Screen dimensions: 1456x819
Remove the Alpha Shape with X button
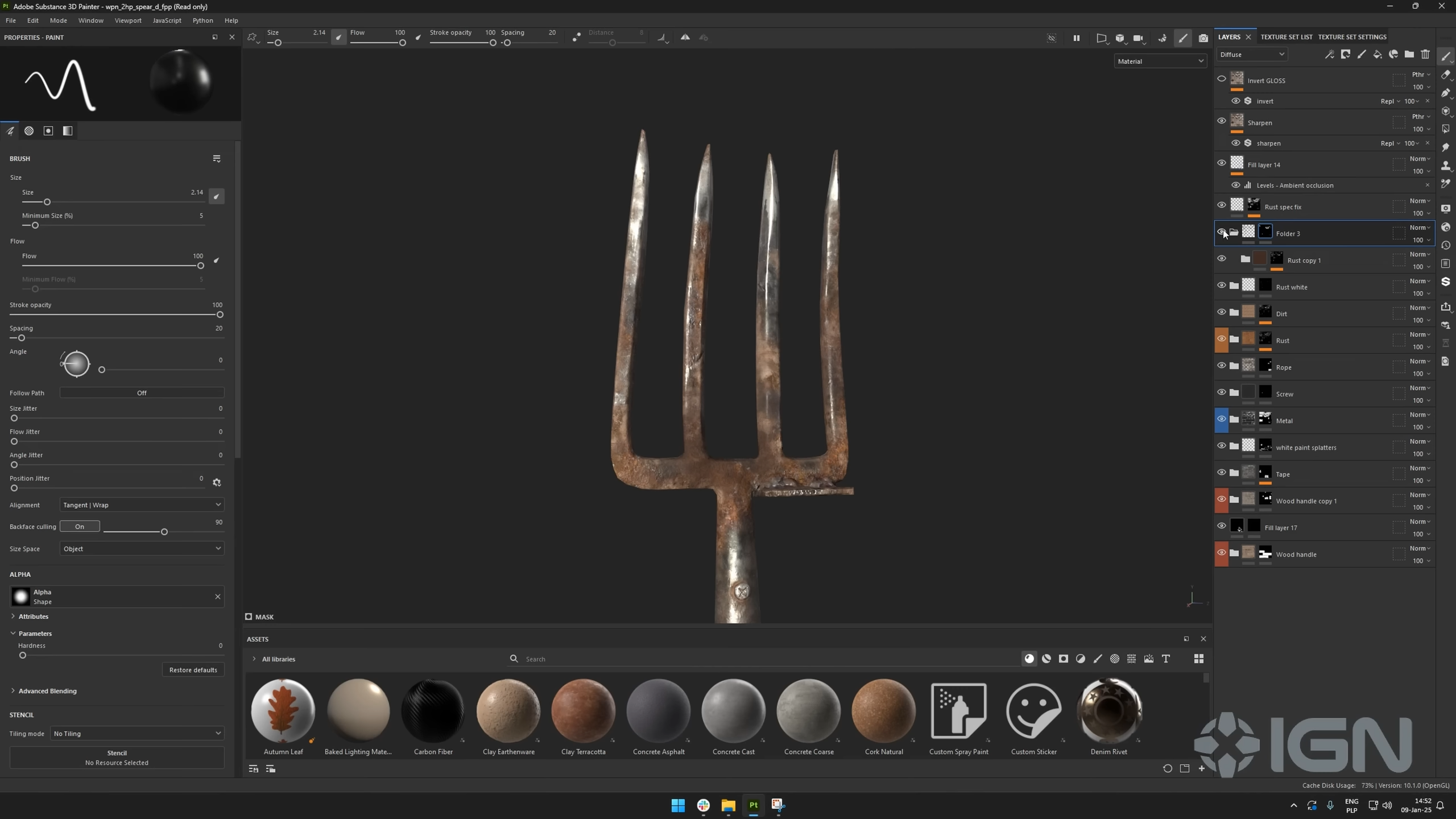217,596
